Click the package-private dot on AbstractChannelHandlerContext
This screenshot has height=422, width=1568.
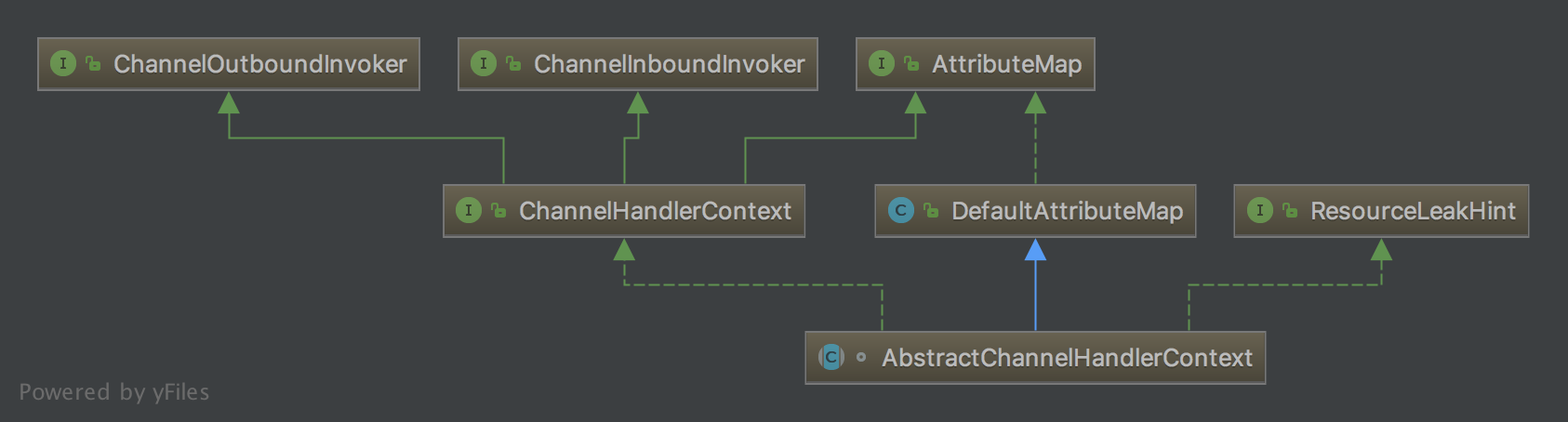coord(861,357)
